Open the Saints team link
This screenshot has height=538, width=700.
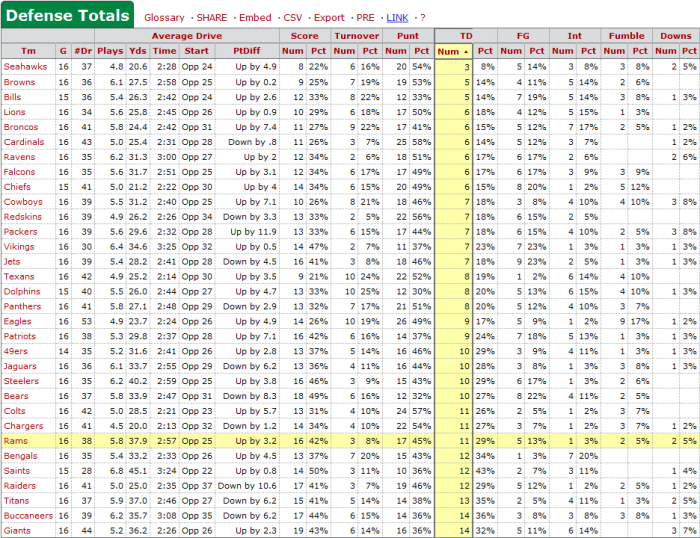17,471
